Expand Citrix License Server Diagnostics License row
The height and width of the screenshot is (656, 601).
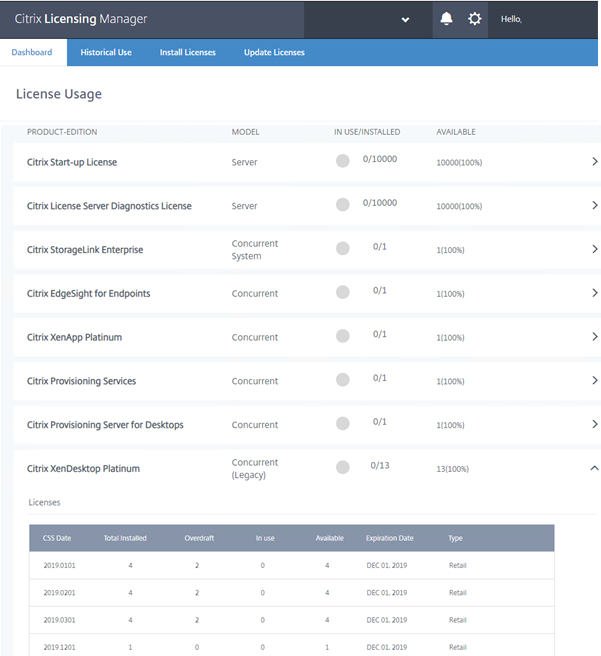click(595, 206)
